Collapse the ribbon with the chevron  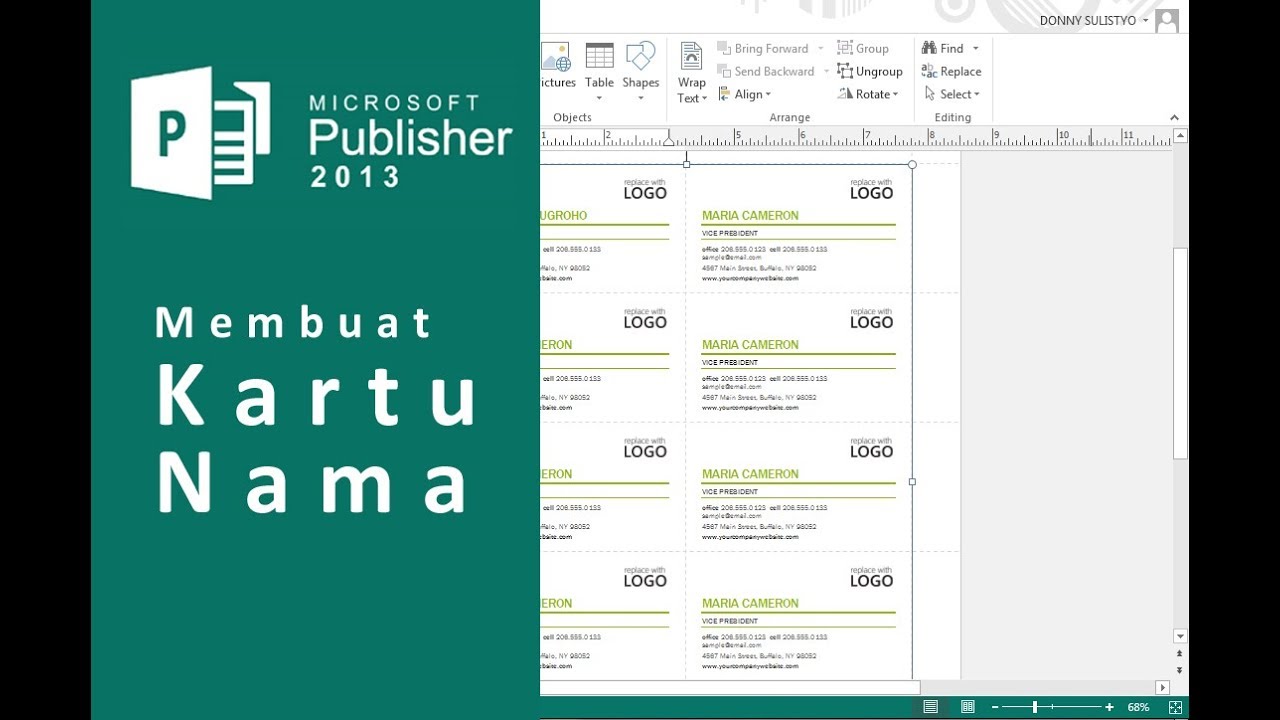[1175, 118]
